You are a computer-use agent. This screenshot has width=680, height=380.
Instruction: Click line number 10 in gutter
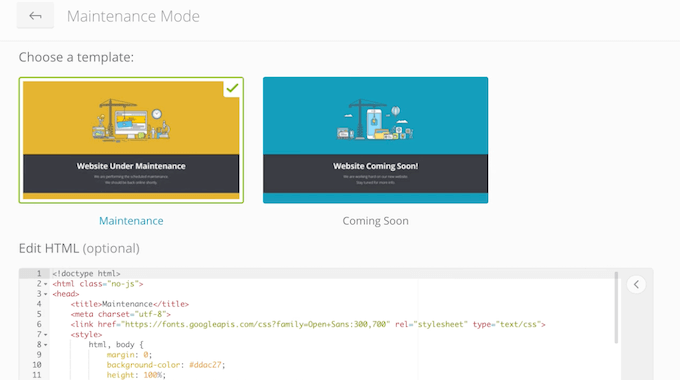click(37, 365)
